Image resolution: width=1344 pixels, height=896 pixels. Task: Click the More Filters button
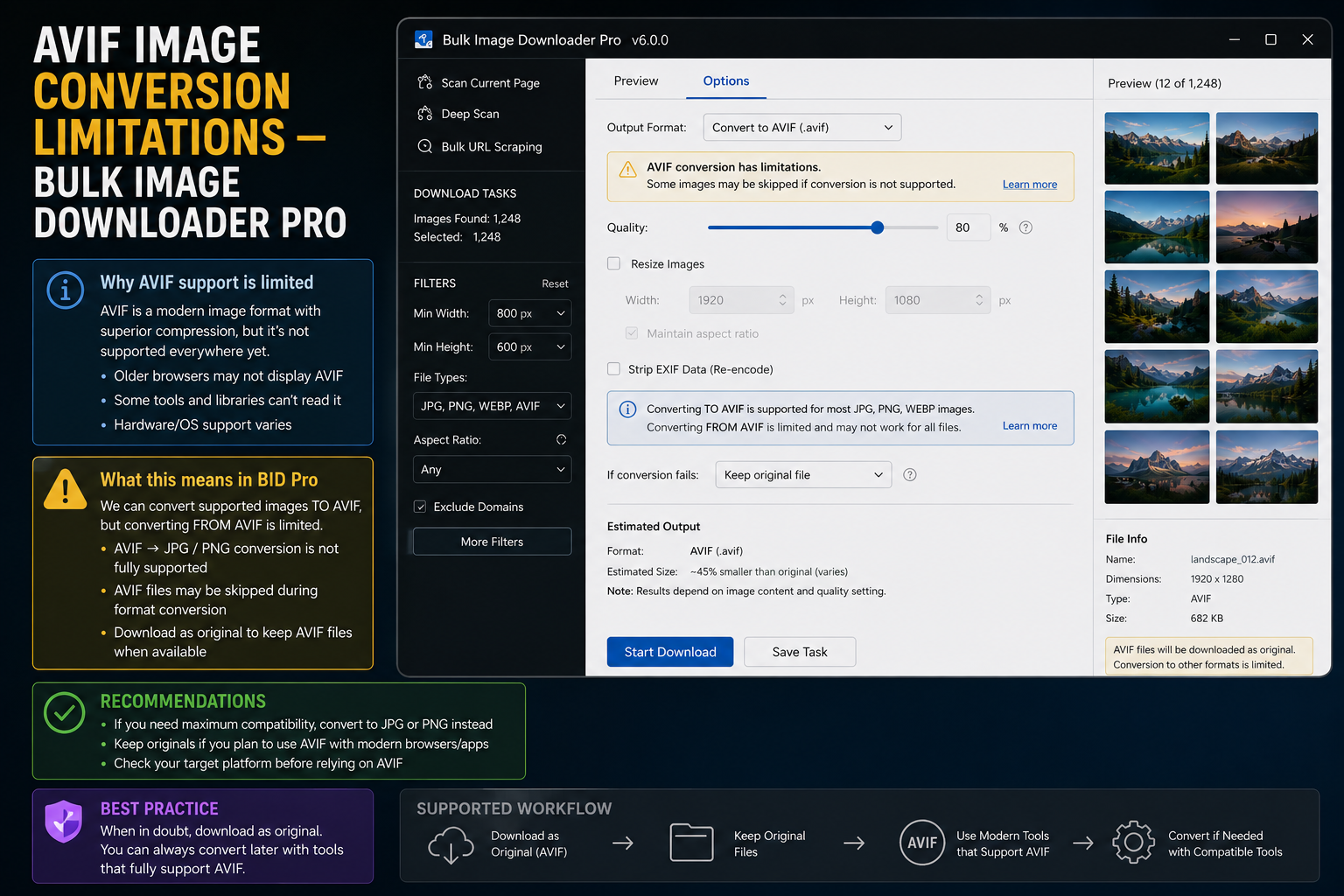[493, 542]
